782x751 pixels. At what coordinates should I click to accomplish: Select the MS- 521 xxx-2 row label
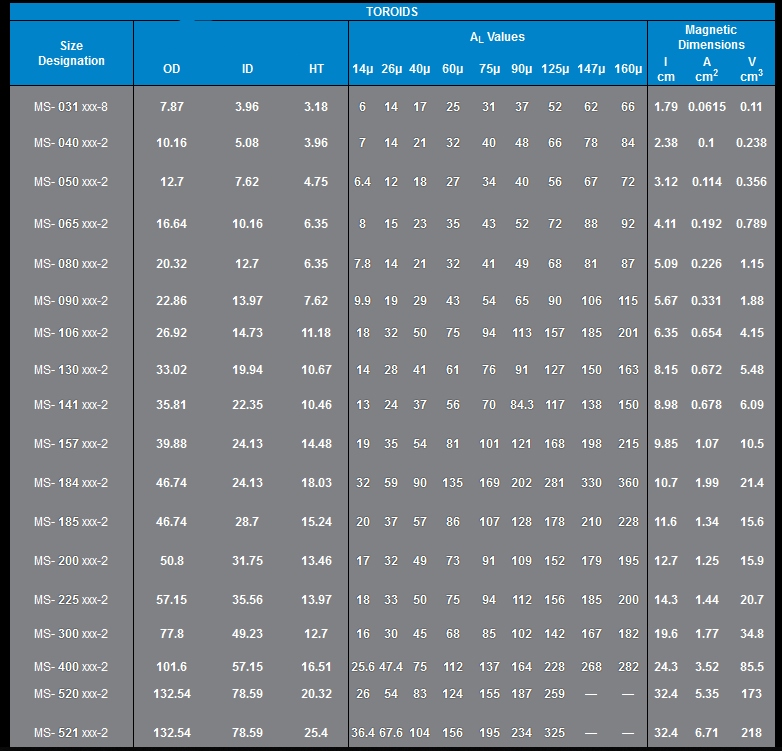pyautogui.click(x=71, y=733)
